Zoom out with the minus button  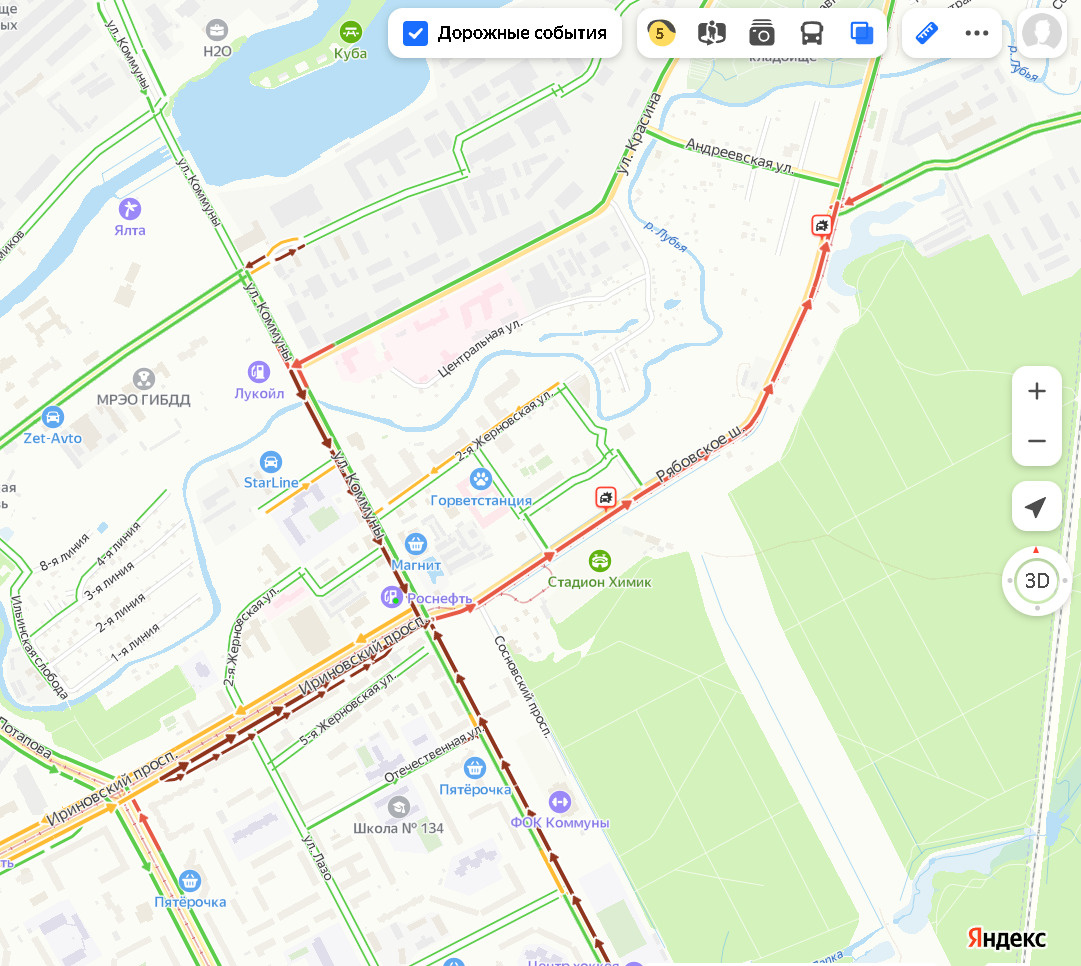tap(1036, 441)
